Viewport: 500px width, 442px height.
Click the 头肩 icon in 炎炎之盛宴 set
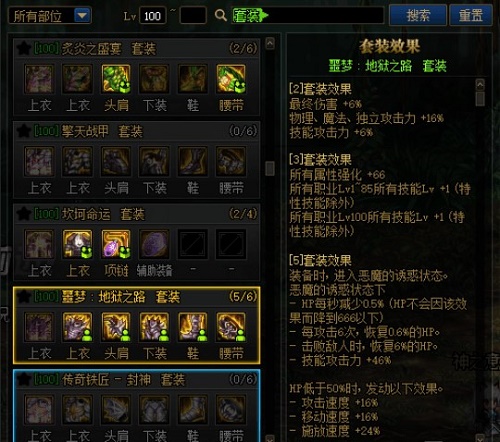click(x=116, y=79)
